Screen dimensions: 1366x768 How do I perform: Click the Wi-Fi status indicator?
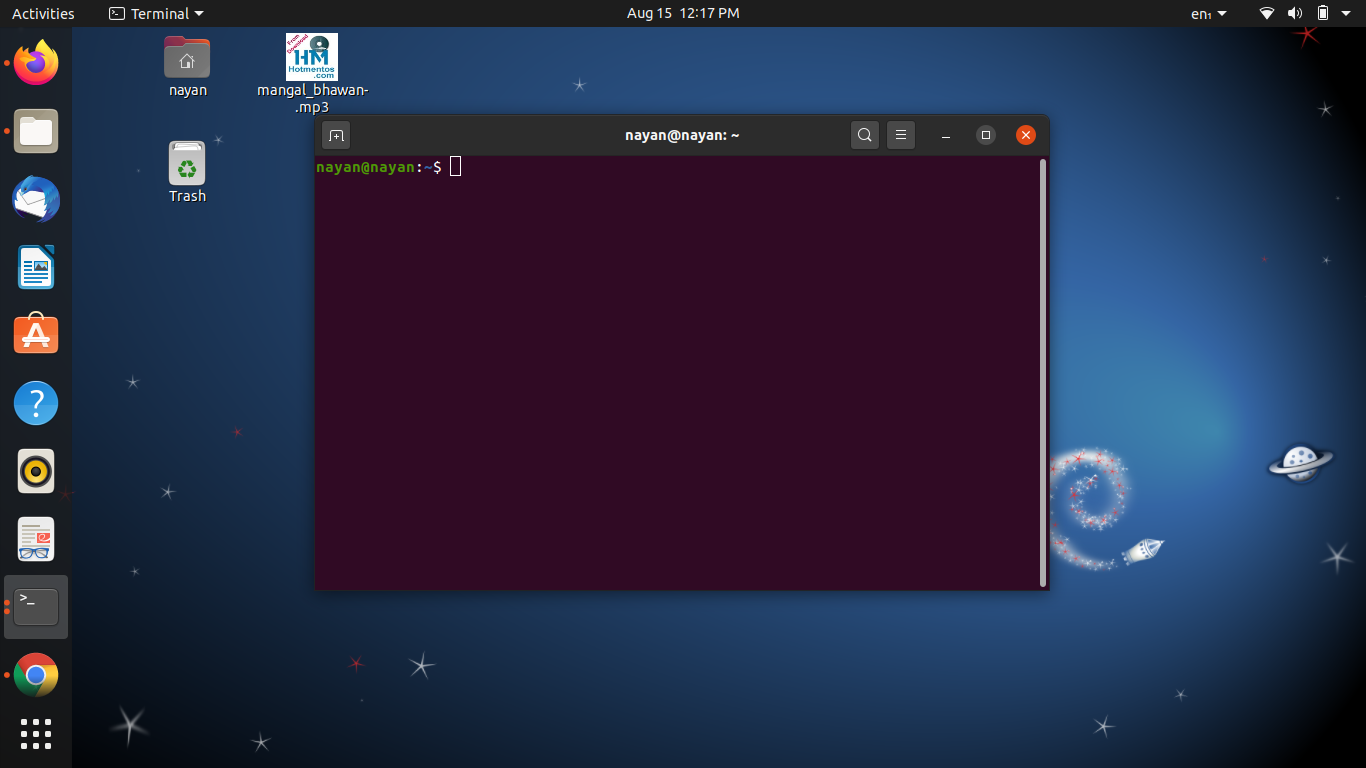(x=1266, y=13)
